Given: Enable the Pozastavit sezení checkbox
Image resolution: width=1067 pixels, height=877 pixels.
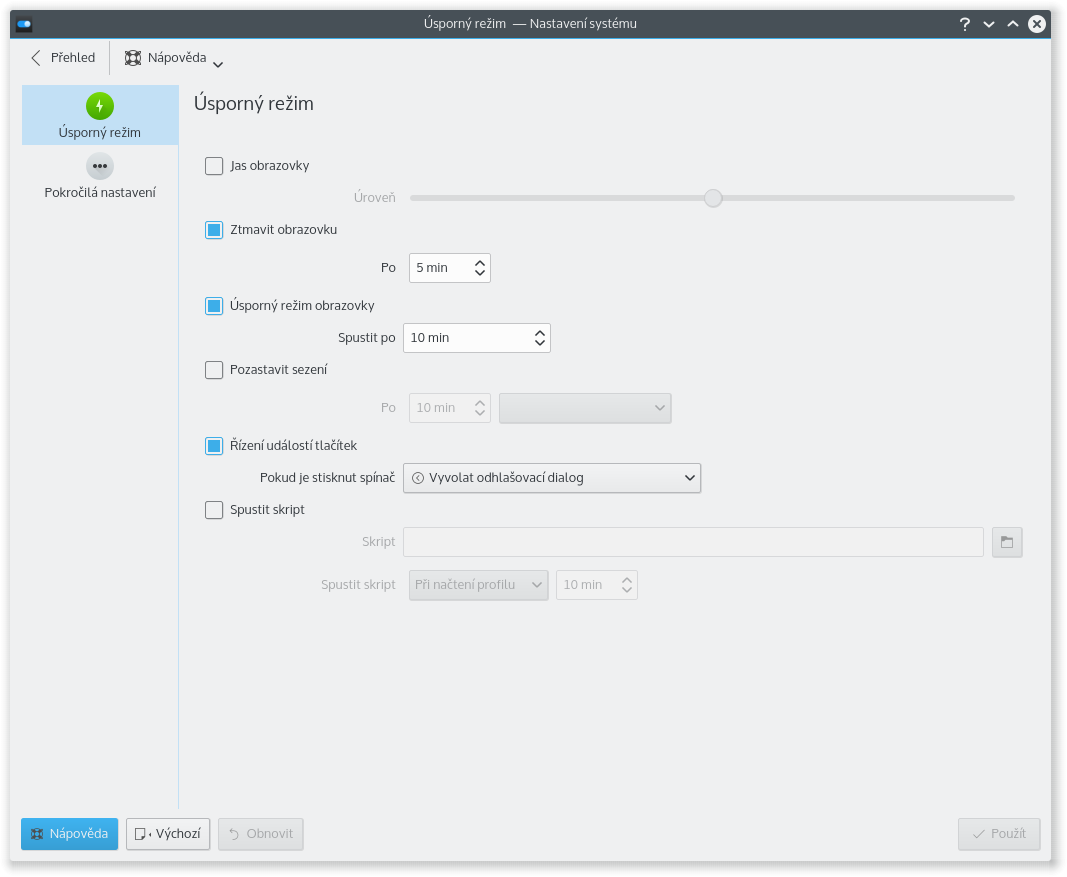Looking at the screenshot, I should pyautogui.click(x=214, y=370).
